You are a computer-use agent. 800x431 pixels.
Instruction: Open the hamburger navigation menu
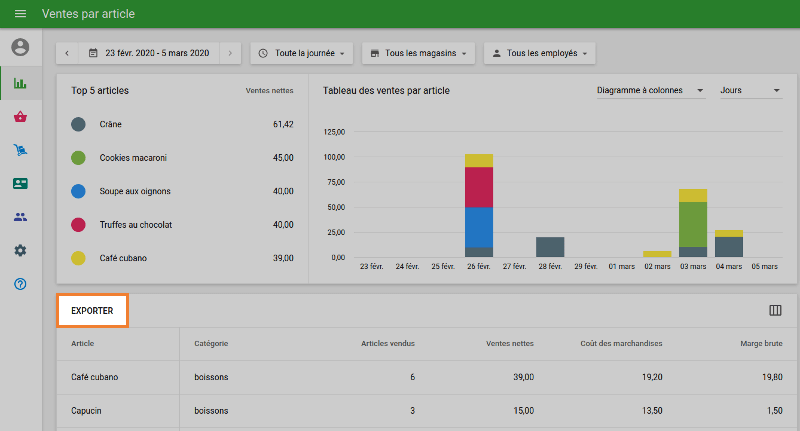(x=20, y=15)
